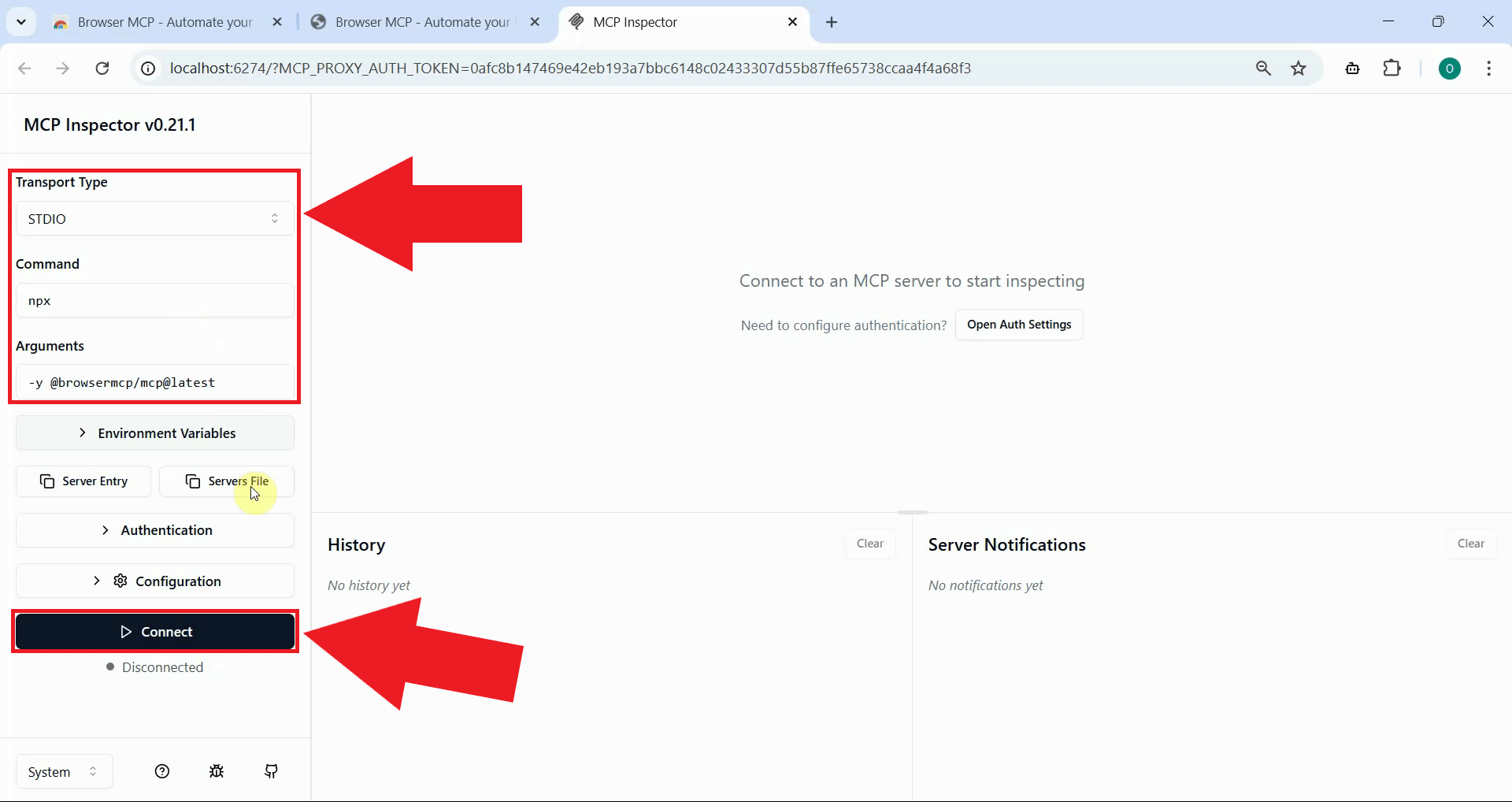Click the zoom magnifier icon in address bar
Screen dimensions: 1512x802
coord(1264,69)
